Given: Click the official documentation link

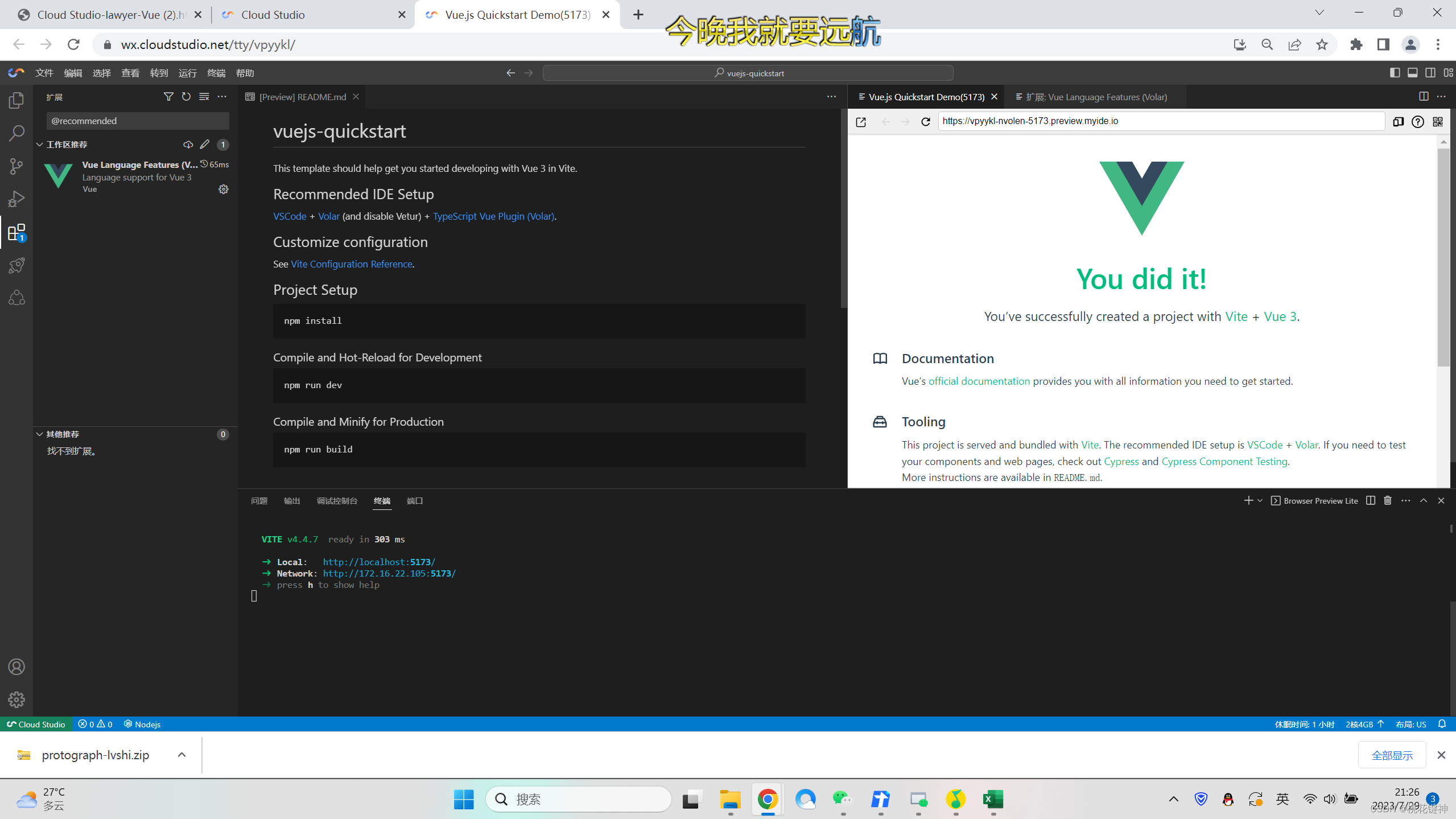Looking at the screenshot, I should (x=979, y=381).
